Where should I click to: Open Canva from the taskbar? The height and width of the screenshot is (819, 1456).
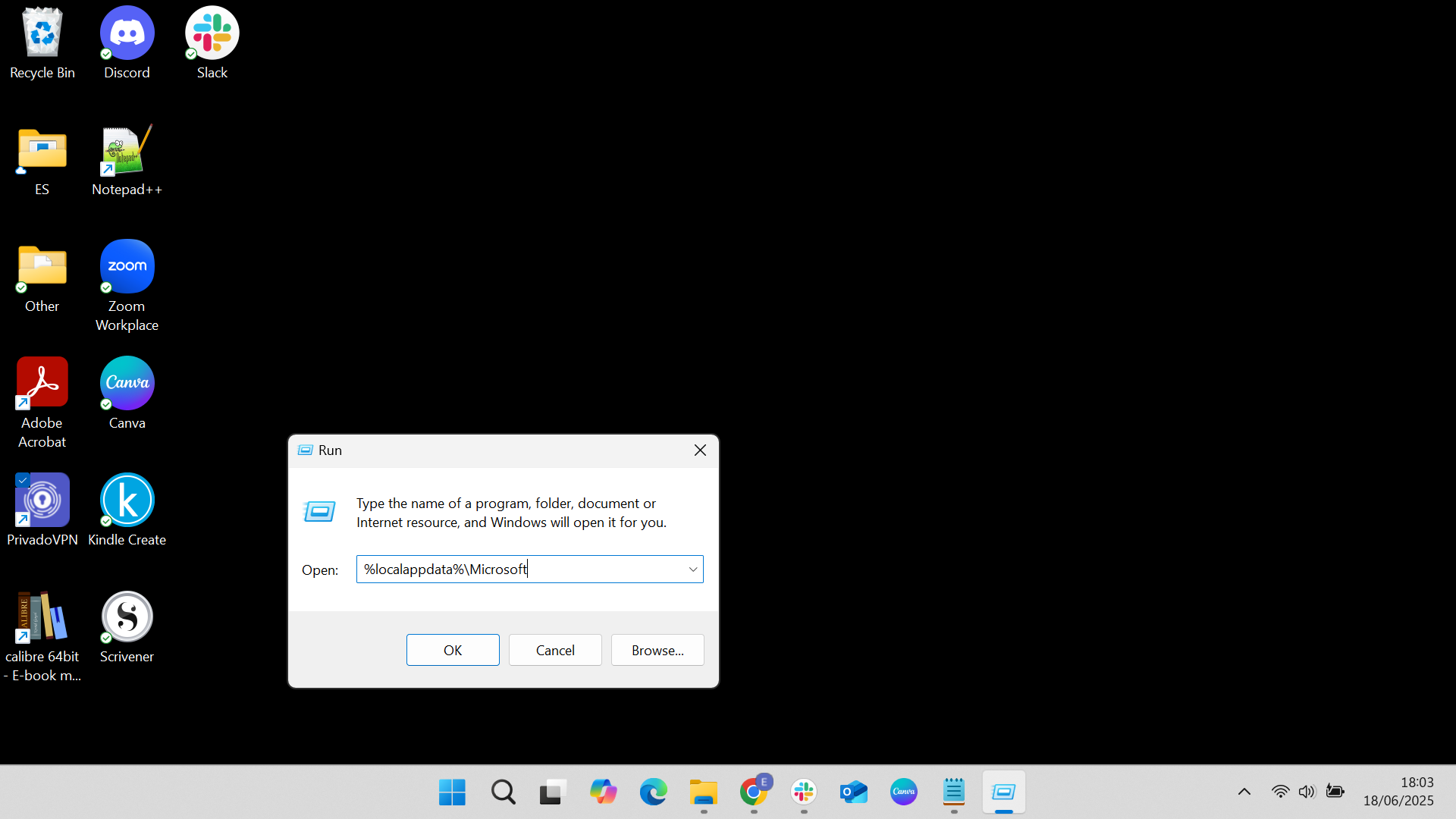[904, 792]
